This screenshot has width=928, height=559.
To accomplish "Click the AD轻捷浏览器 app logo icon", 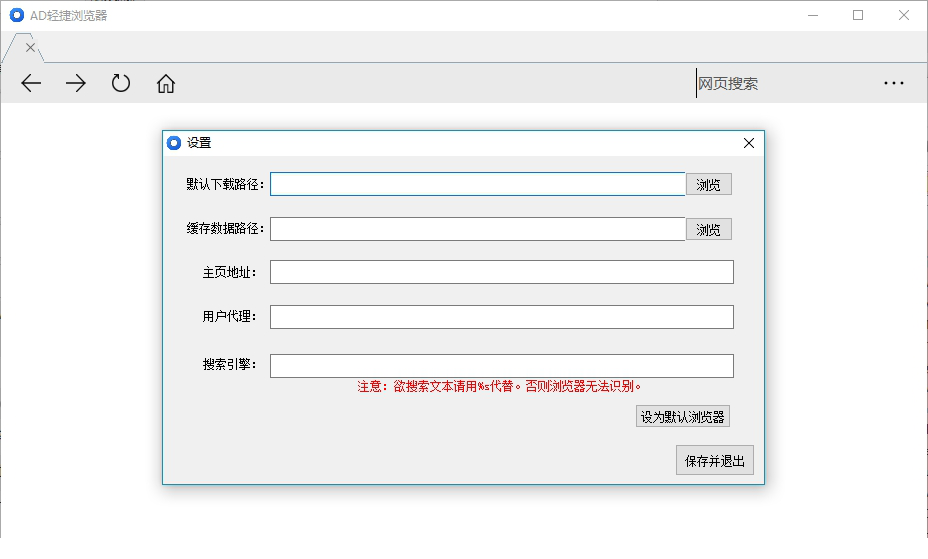I will [x=17, y=15].
